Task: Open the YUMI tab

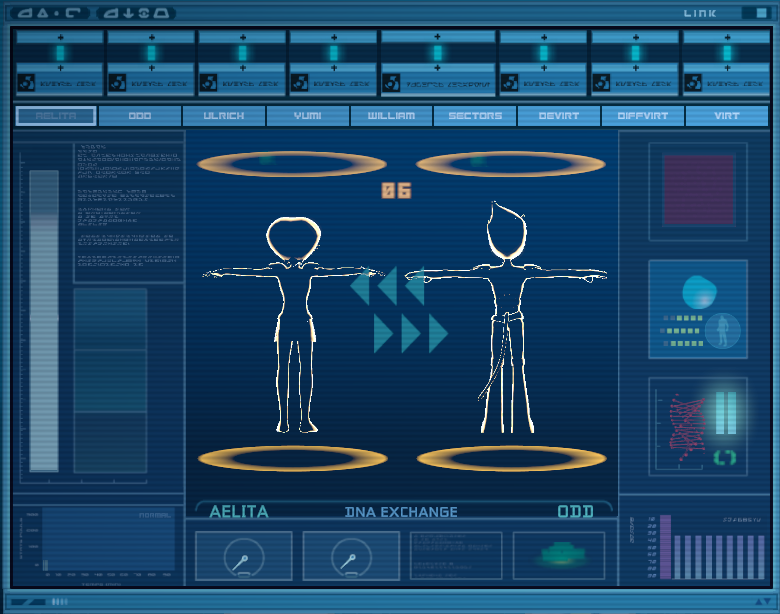Action: [307, 116]
